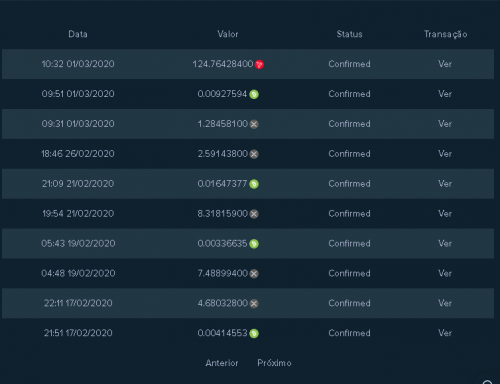Open Ver link for 09:31 01/03/2020 transaction
The width and height of the screenshot is (500, 384).
click(445, 124)
